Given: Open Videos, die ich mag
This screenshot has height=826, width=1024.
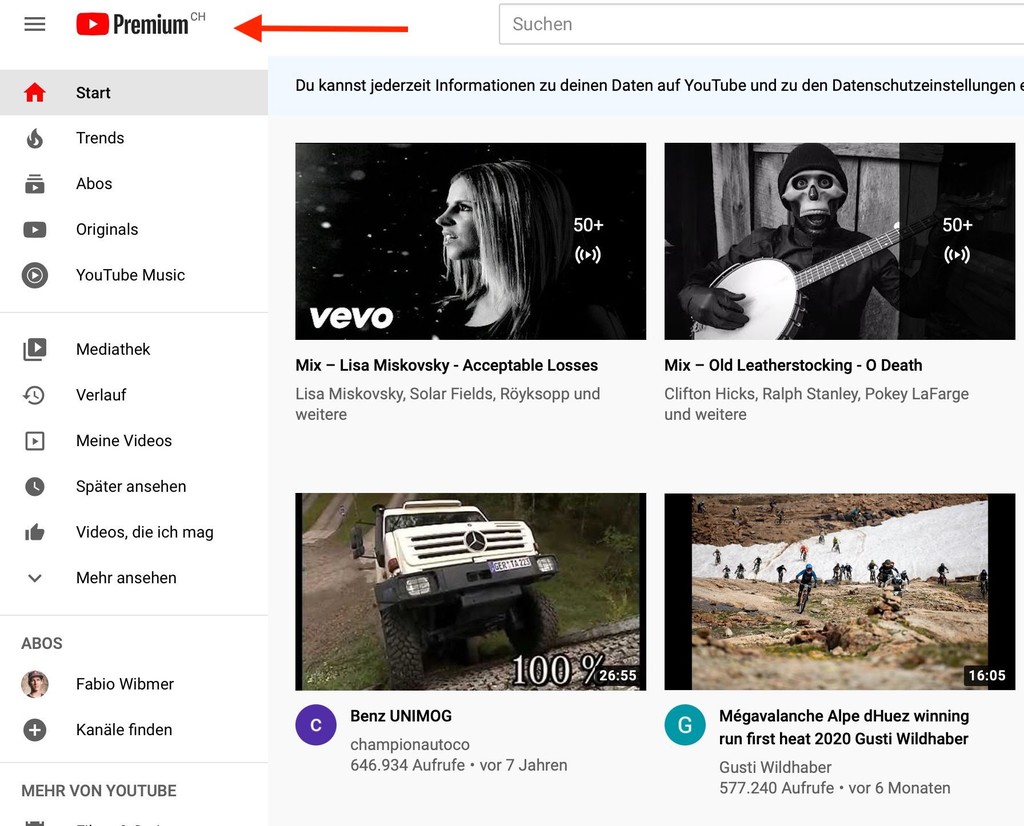Looking at the screenshot, I should [134, 532].
